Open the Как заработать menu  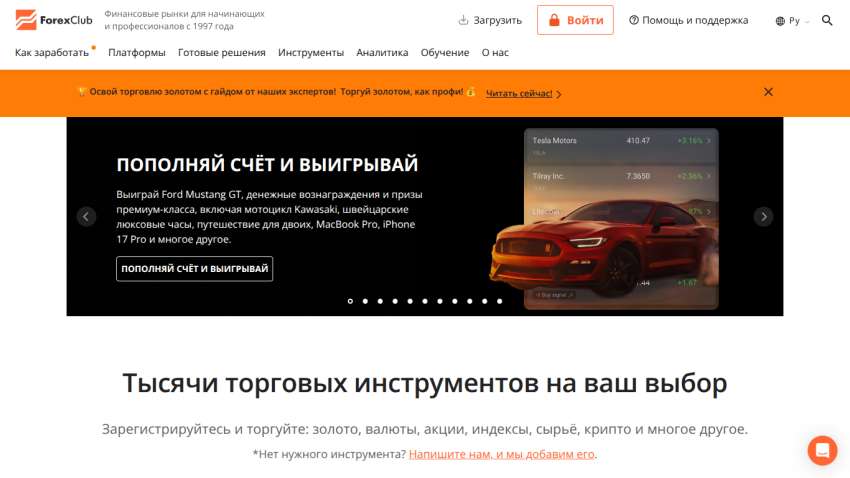(52, 53)
